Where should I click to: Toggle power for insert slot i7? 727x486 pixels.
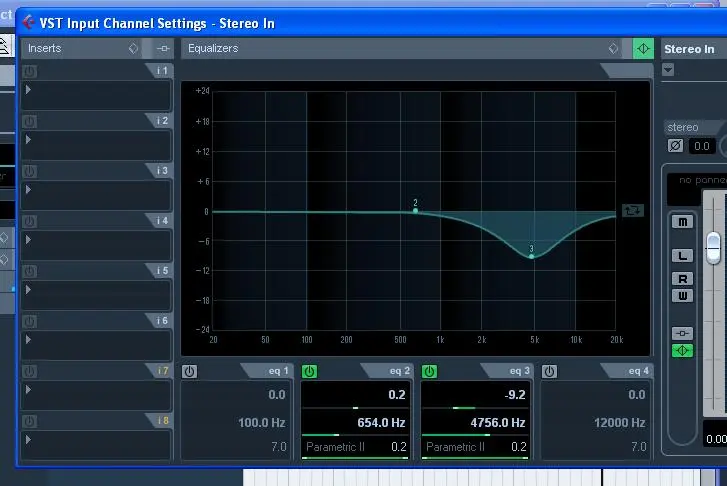[x=30, y=371]
